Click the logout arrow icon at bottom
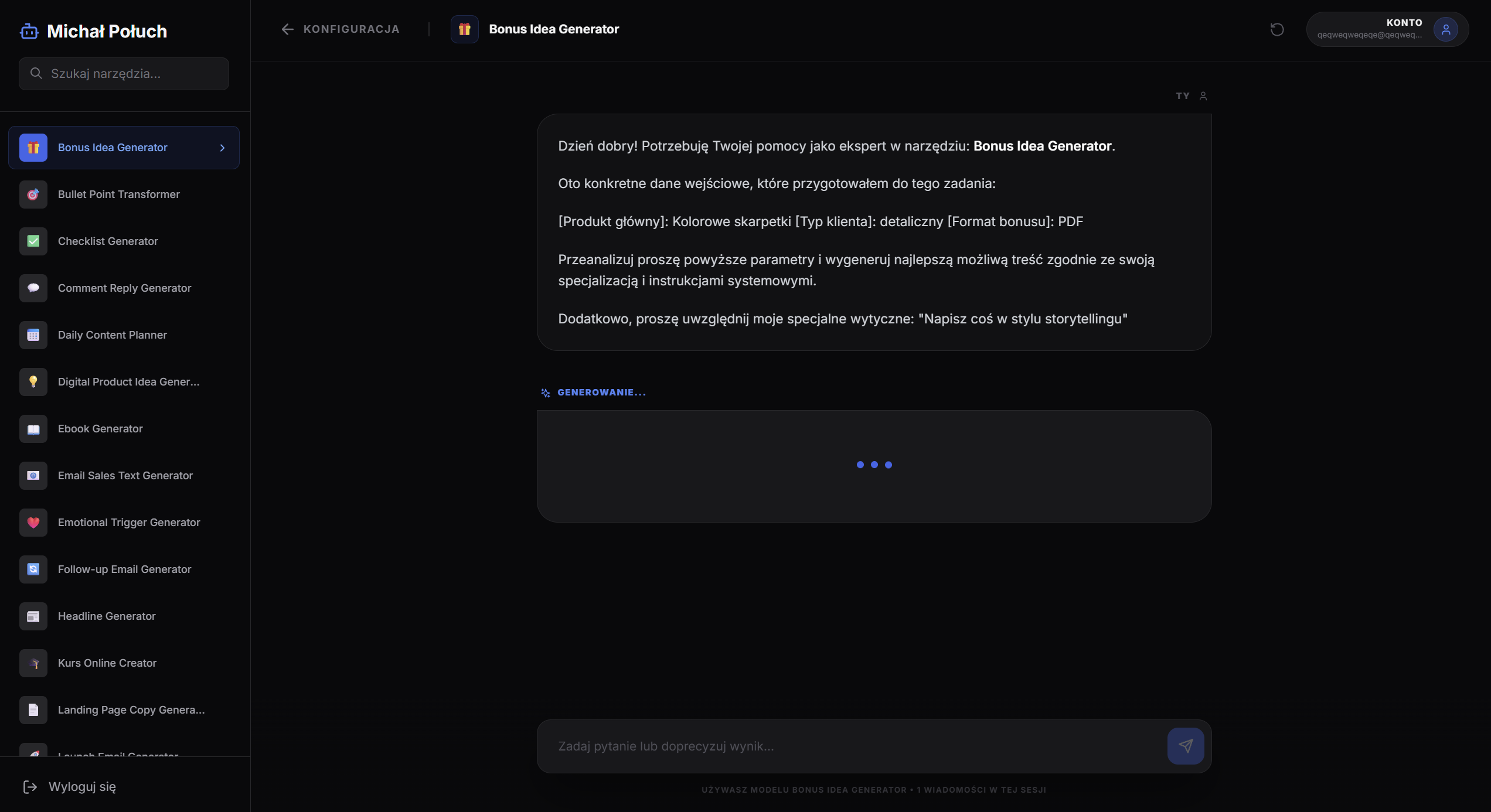 tap(30, 787)
